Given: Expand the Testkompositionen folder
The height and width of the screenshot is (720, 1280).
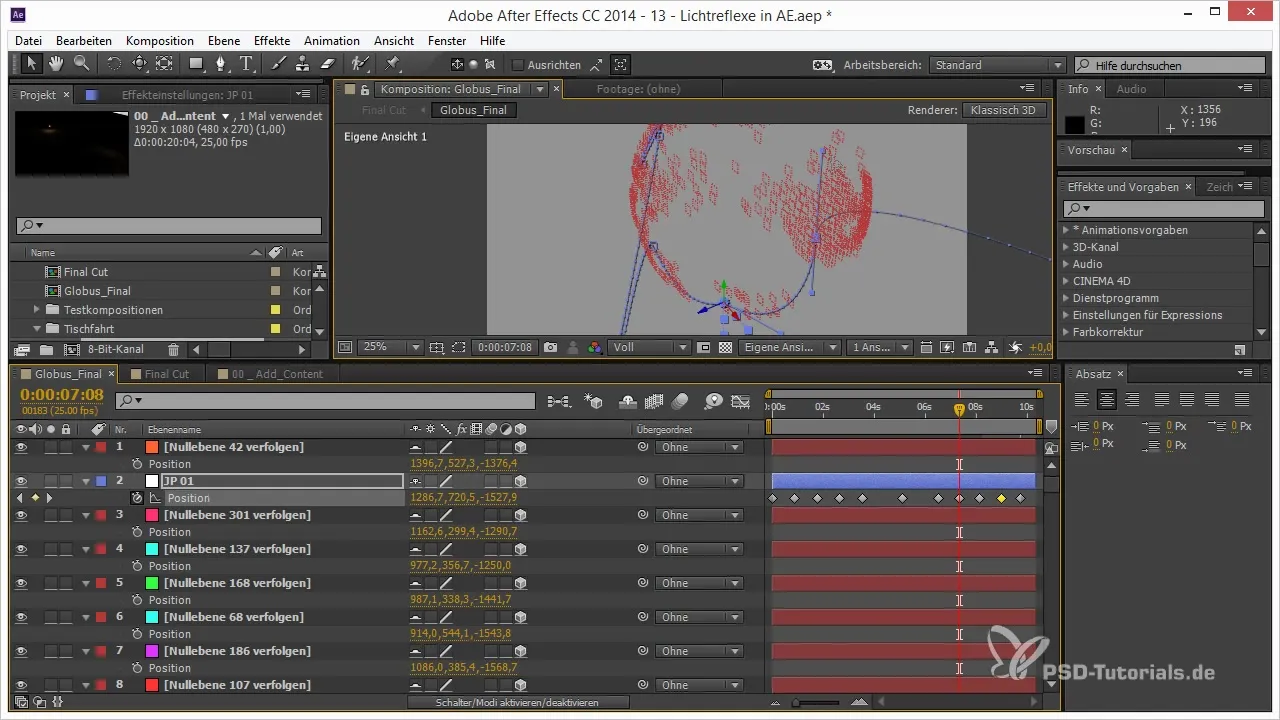Looking at the screenshot, I should tap(37, 310).
